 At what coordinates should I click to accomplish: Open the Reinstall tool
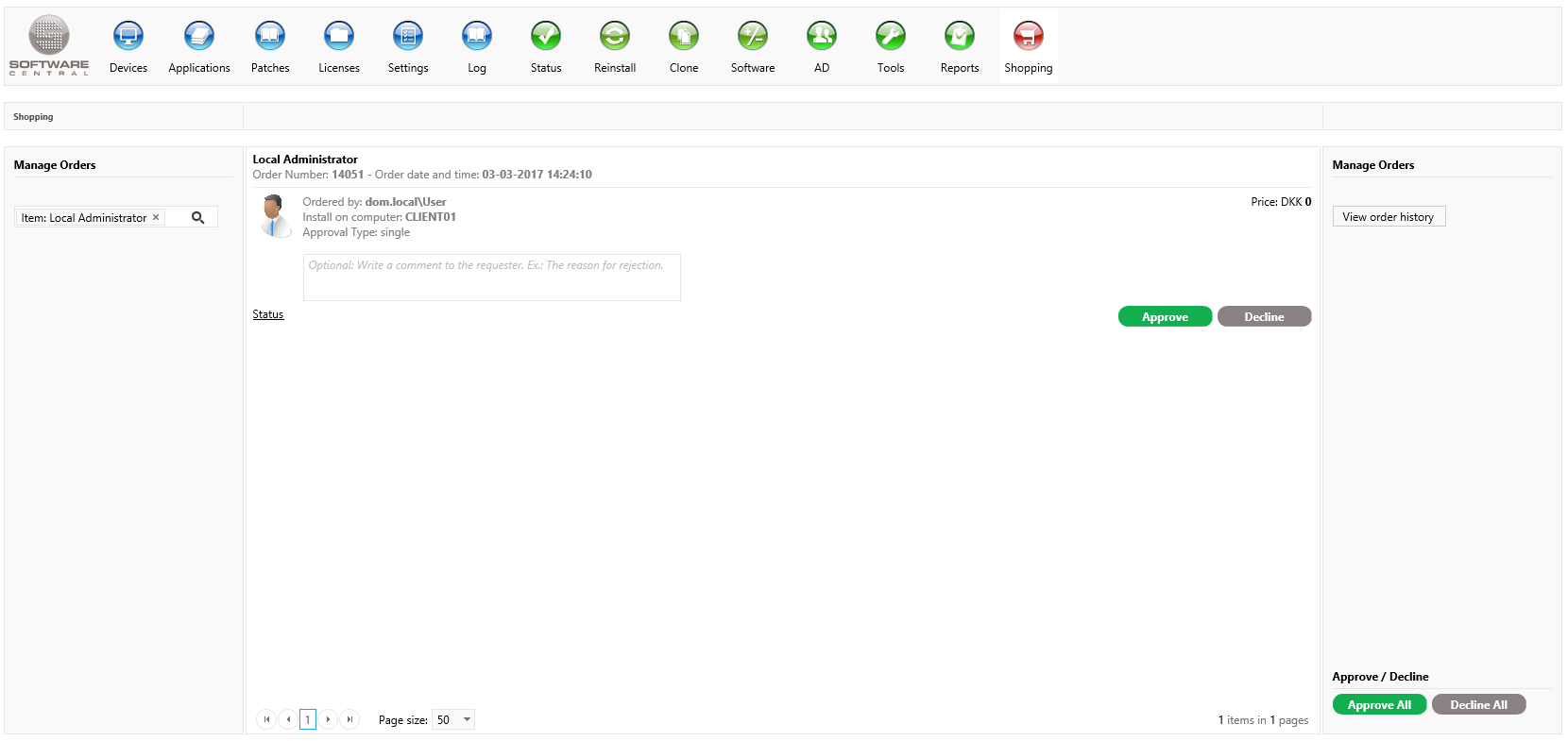tap(615, 37)
